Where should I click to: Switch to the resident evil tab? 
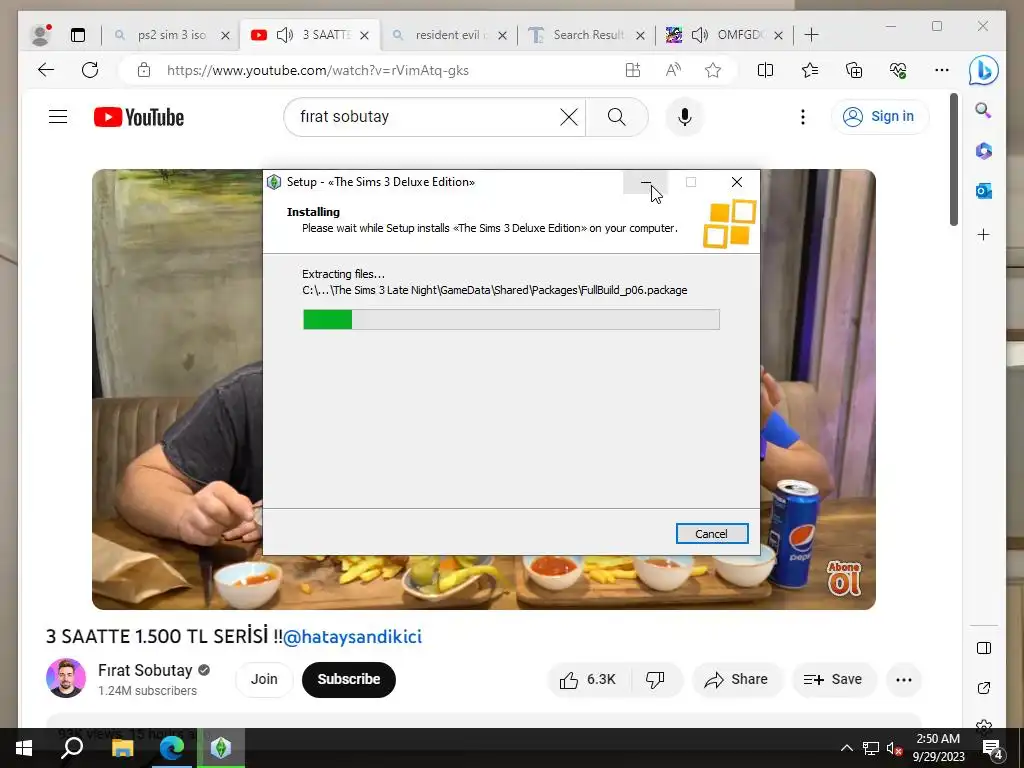pyautogui.click(x=451, y=35)
